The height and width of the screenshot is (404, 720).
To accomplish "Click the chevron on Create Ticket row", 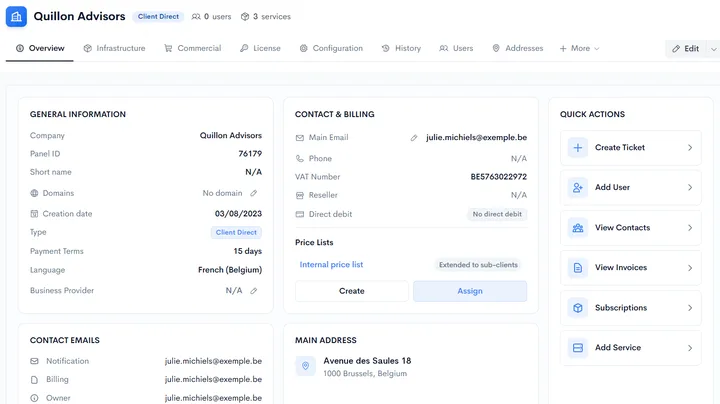I will click(x=690, y=147).
